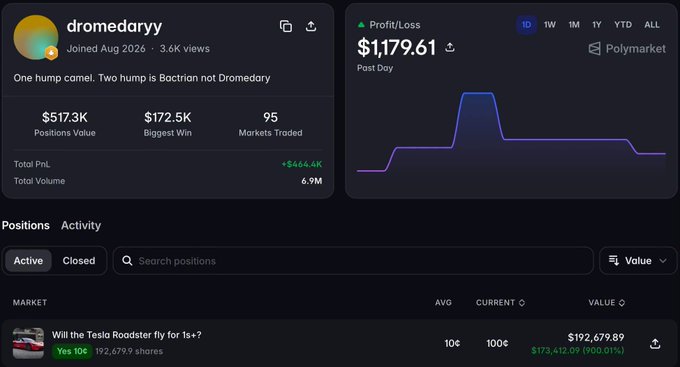Share the Tesla Roadster position row
Screen dimensions: 680x367
coord(655,344)
